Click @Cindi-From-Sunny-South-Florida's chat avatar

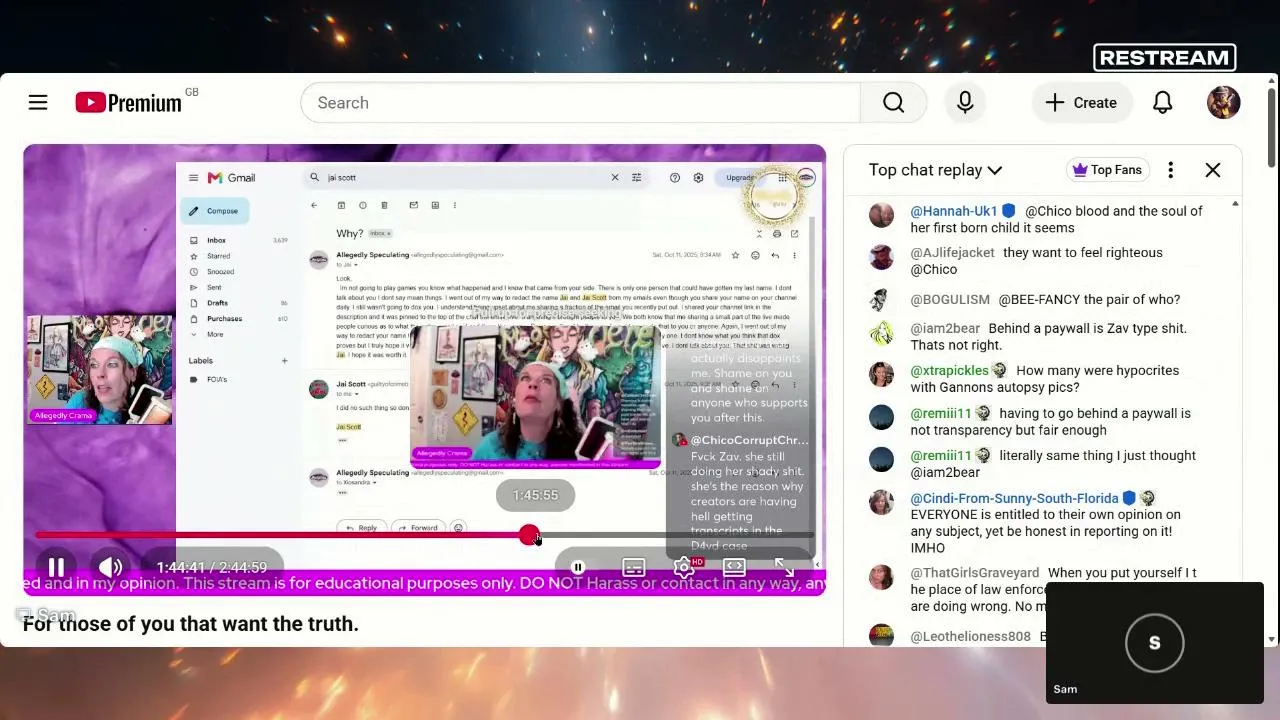click(x=881, y=502)
